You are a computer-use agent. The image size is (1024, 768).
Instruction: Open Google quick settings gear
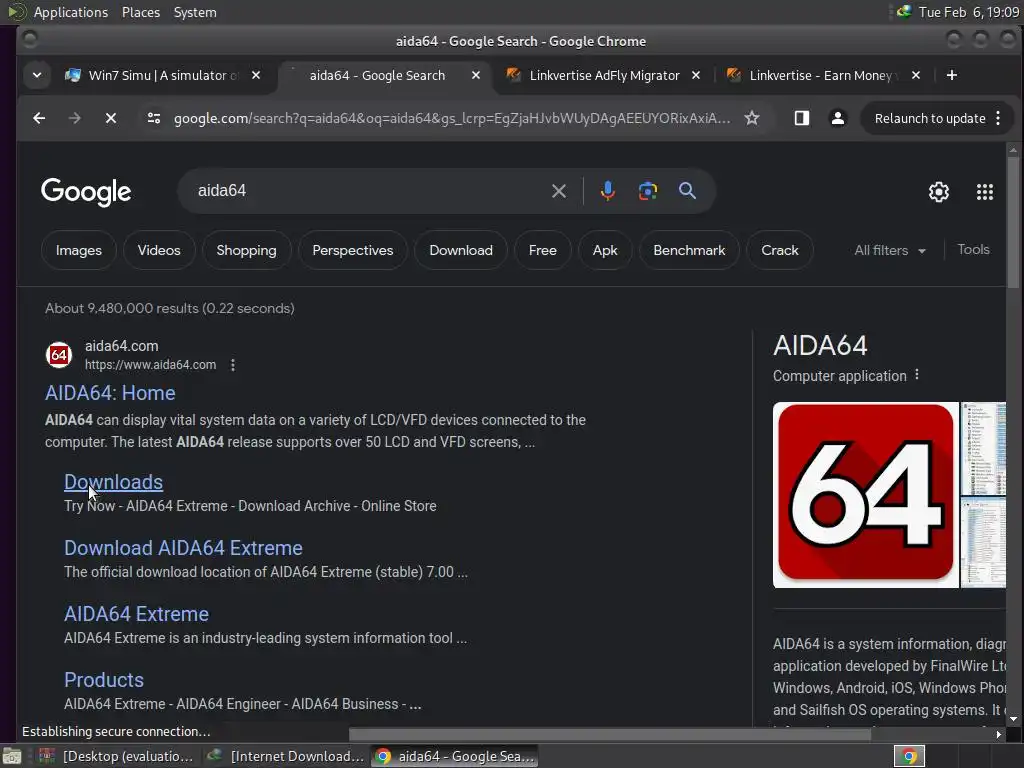938,192
